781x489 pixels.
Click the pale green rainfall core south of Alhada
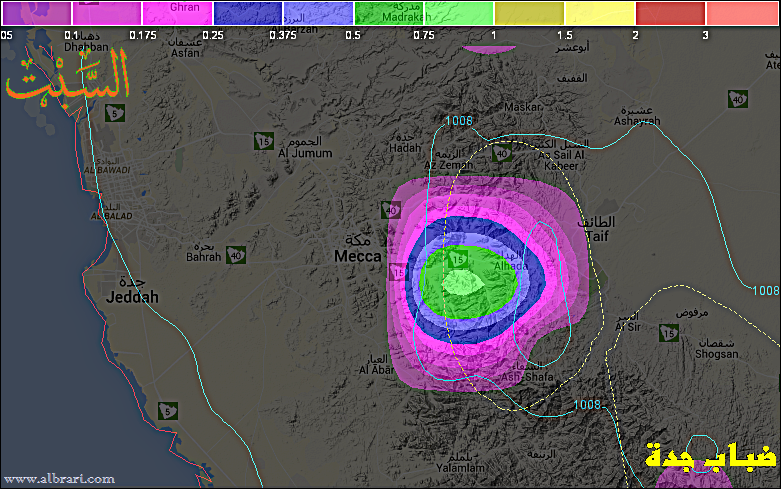(x=463, y=284)
